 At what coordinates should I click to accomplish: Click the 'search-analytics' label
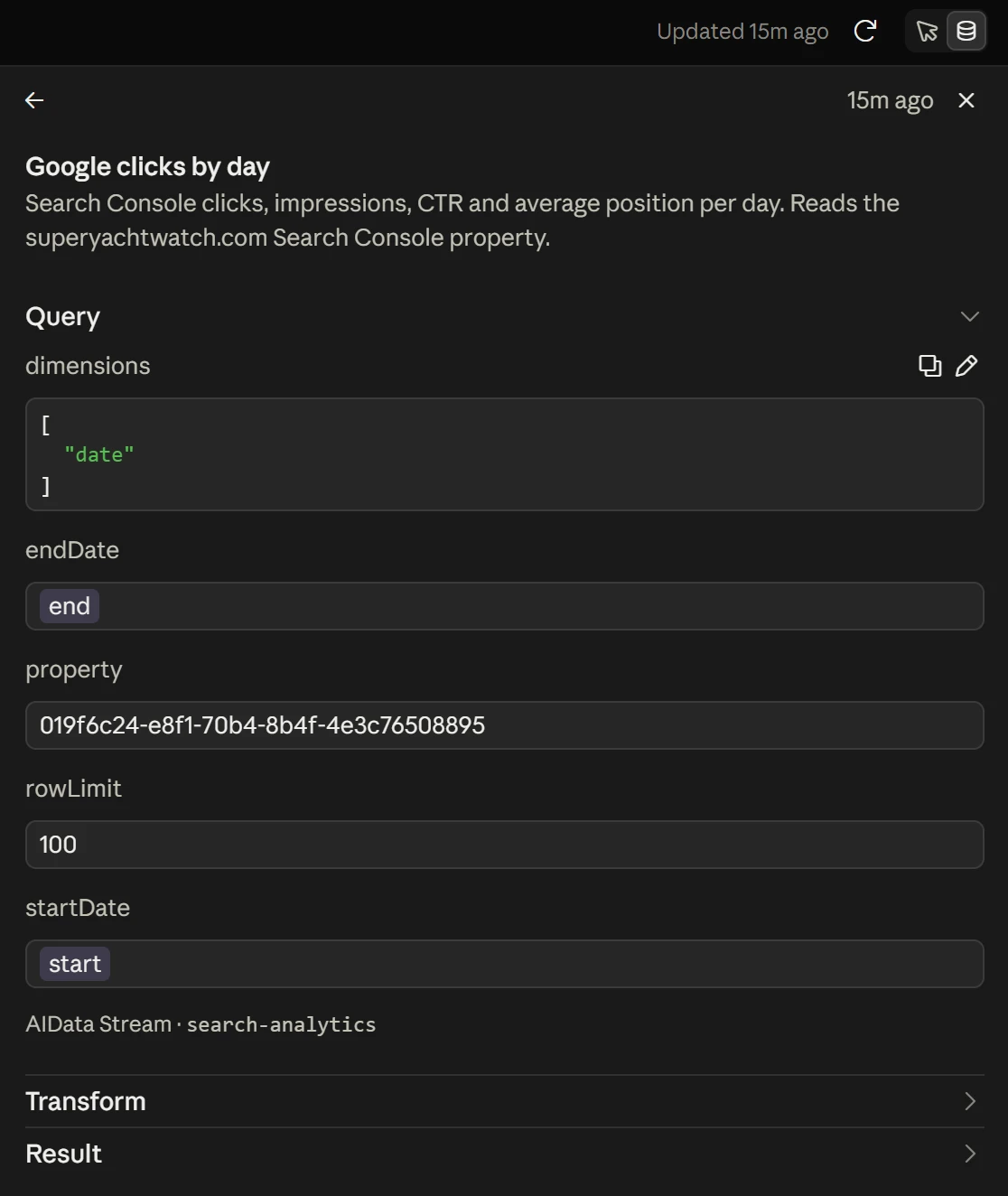(281, 1024)
